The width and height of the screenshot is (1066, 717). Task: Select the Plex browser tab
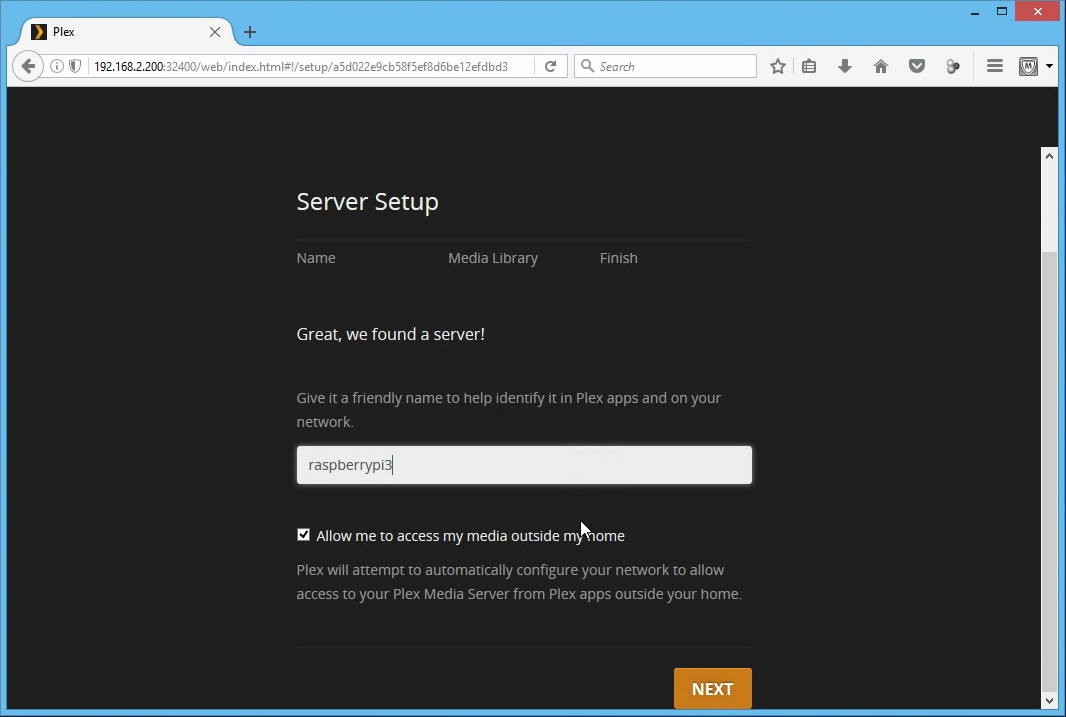point(126,32)
